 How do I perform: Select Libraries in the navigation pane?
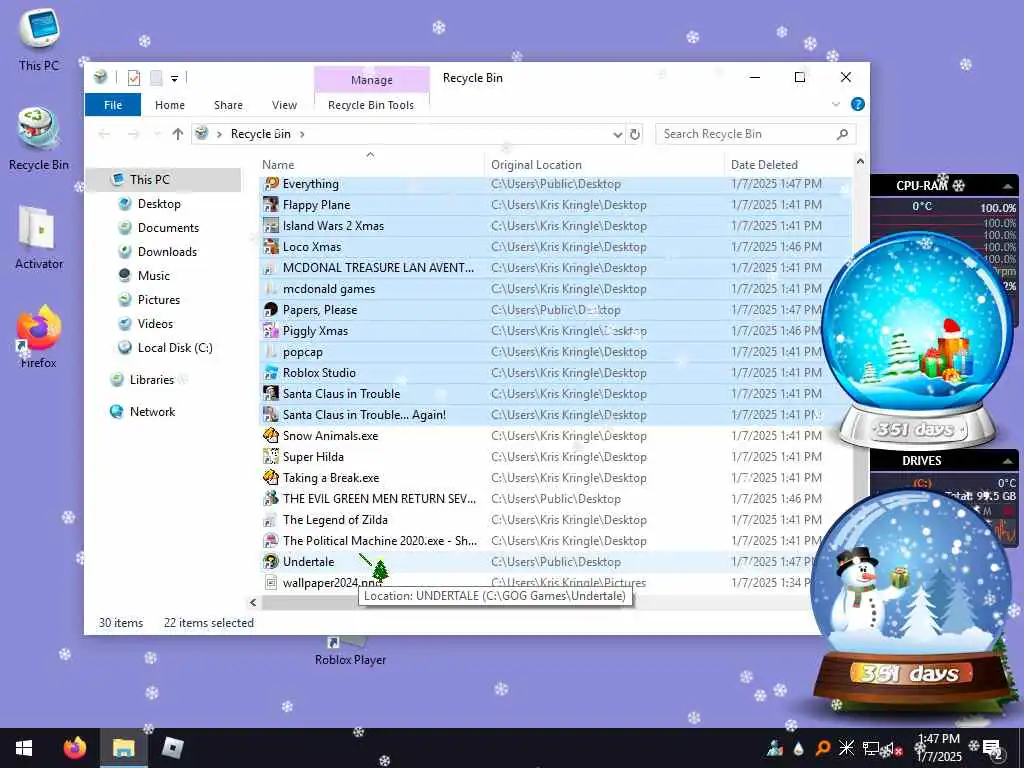click(152, 380)
